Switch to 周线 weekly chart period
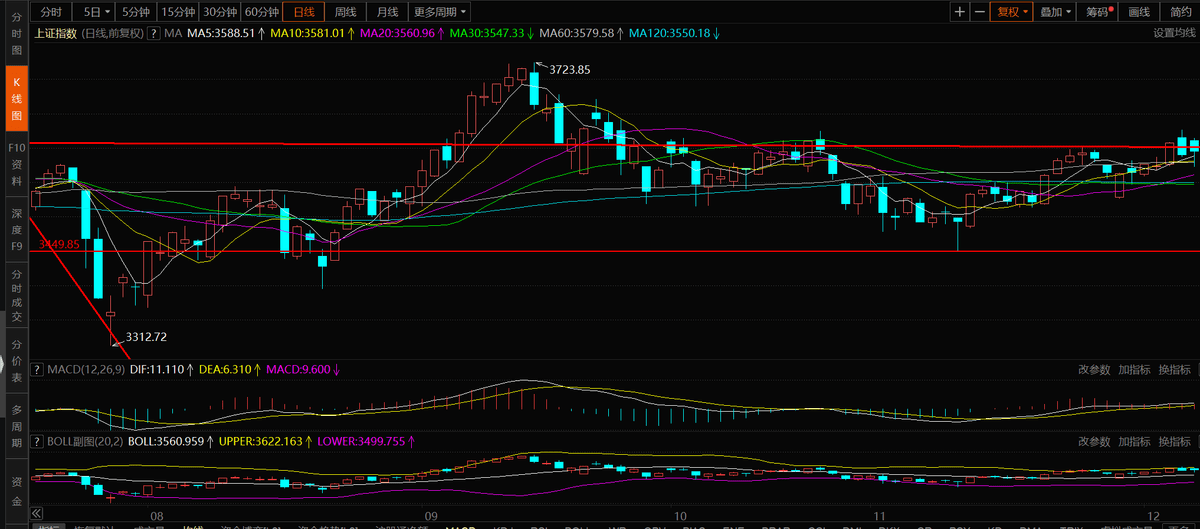Viewport: 1200px width, 529px height. (x=345, y=12)
